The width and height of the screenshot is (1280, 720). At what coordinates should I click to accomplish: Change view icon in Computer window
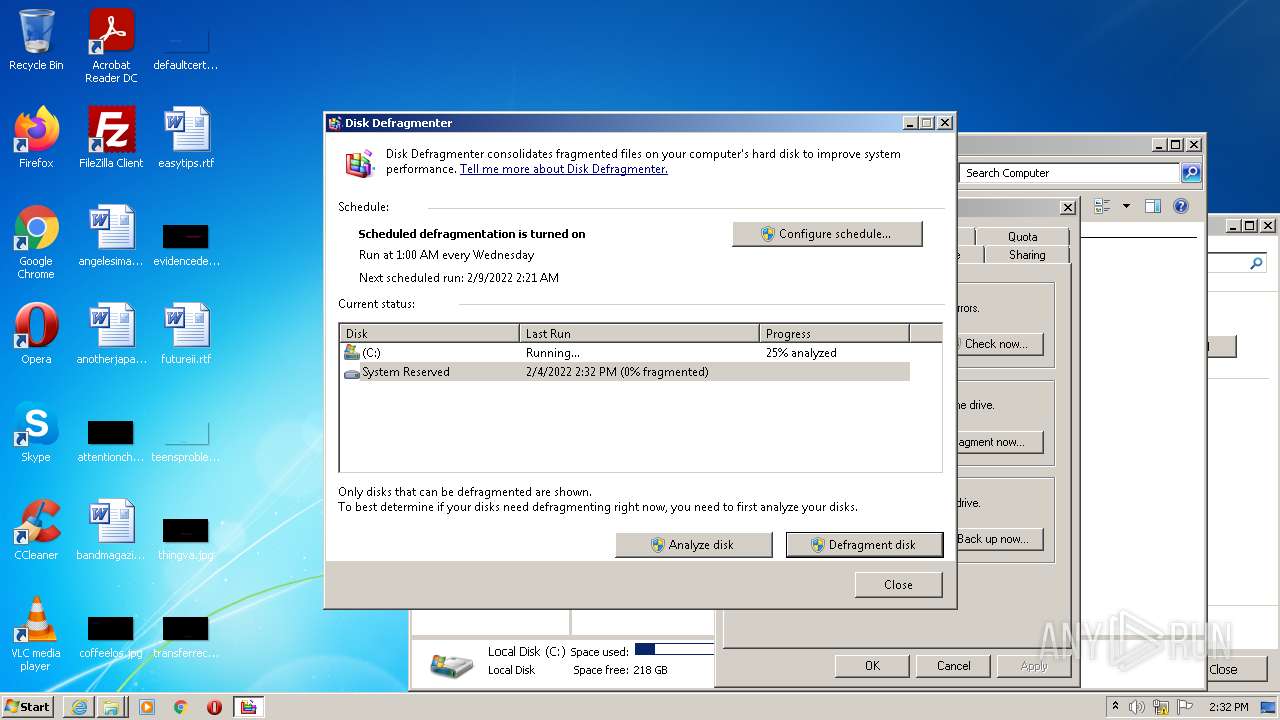1103,206
